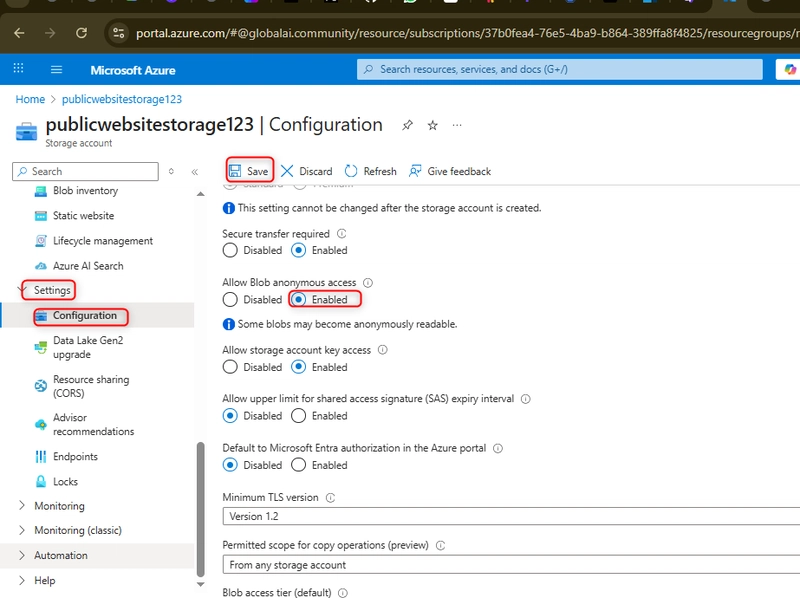800x598 pixels.
Task: Open the Minimum TLS version dropdown
Action: [511, 516]
